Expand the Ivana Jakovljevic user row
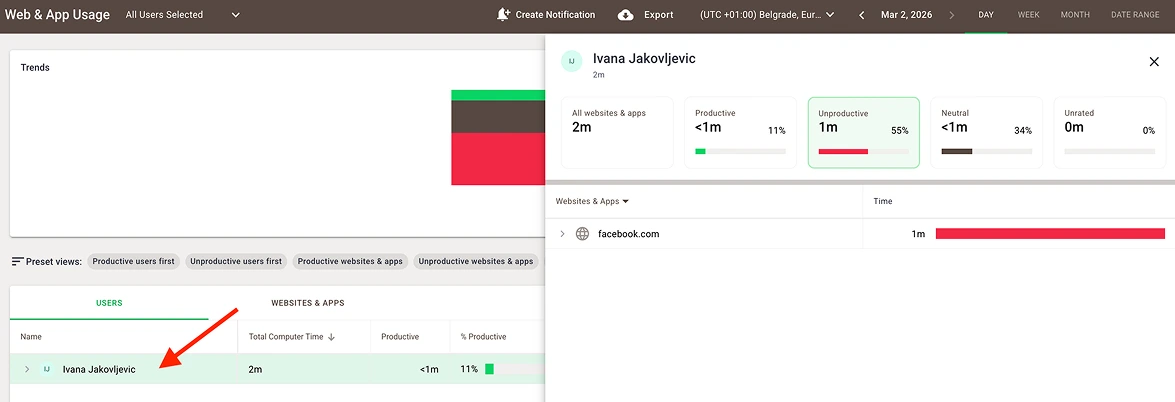The height and width of the screenshot is (402, 1175). 27,369
